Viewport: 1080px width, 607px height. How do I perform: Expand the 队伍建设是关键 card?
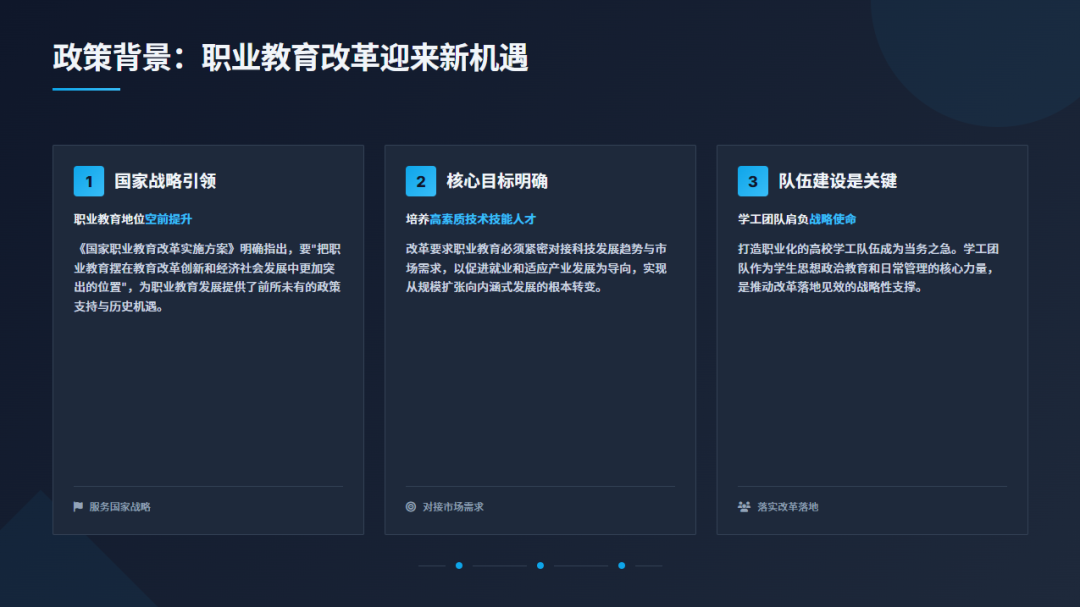pyautogui.click(x=871, y=340)
